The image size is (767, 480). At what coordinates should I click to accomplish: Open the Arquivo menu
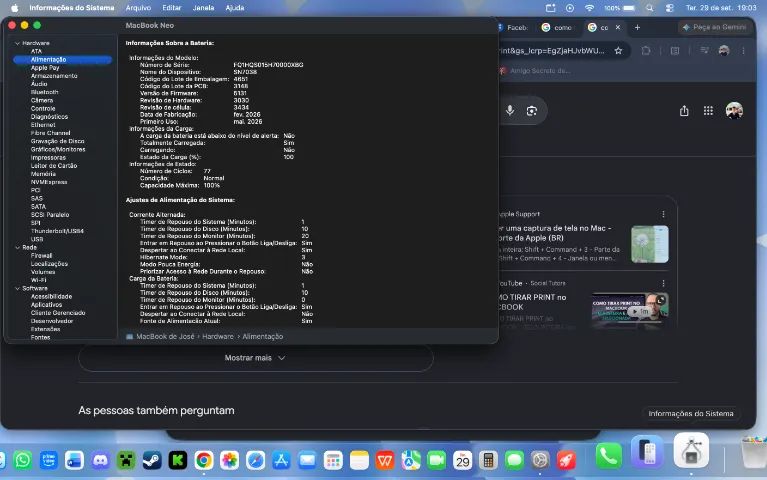tap(138, 8)
